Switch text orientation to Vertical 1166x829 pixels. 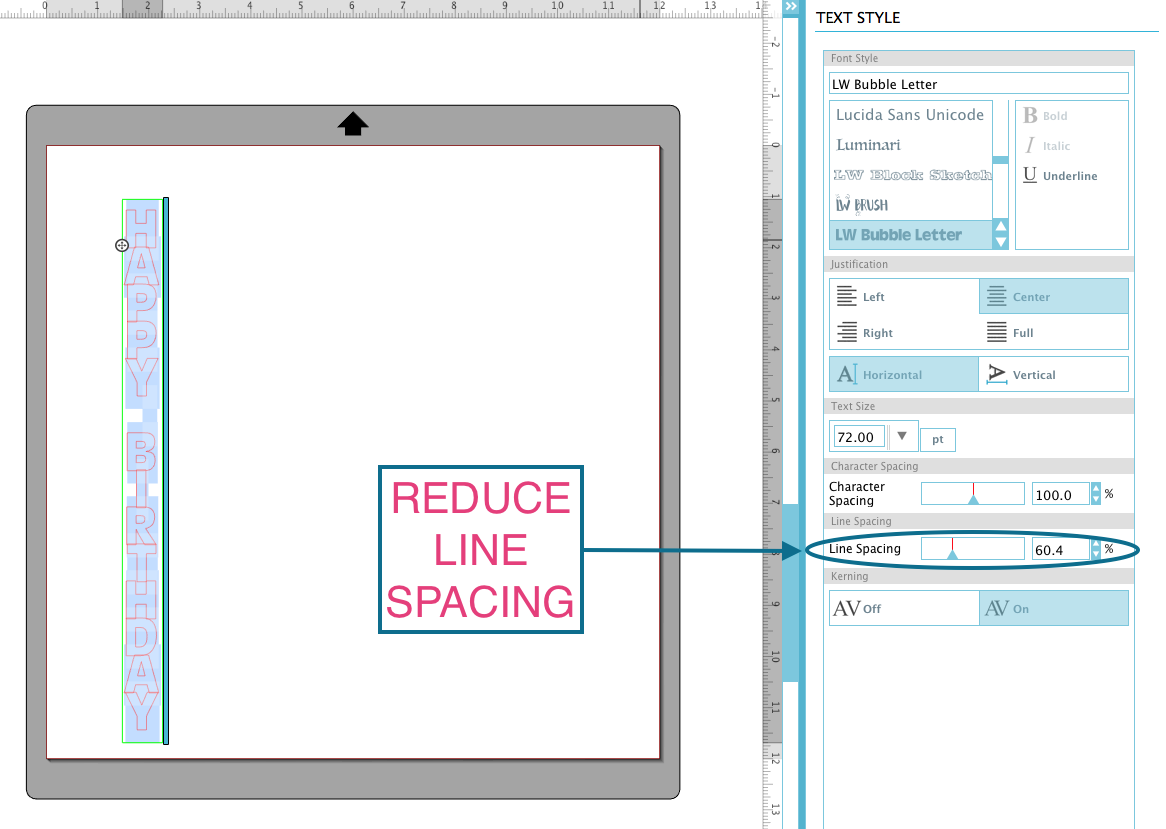pos(1053,373)
